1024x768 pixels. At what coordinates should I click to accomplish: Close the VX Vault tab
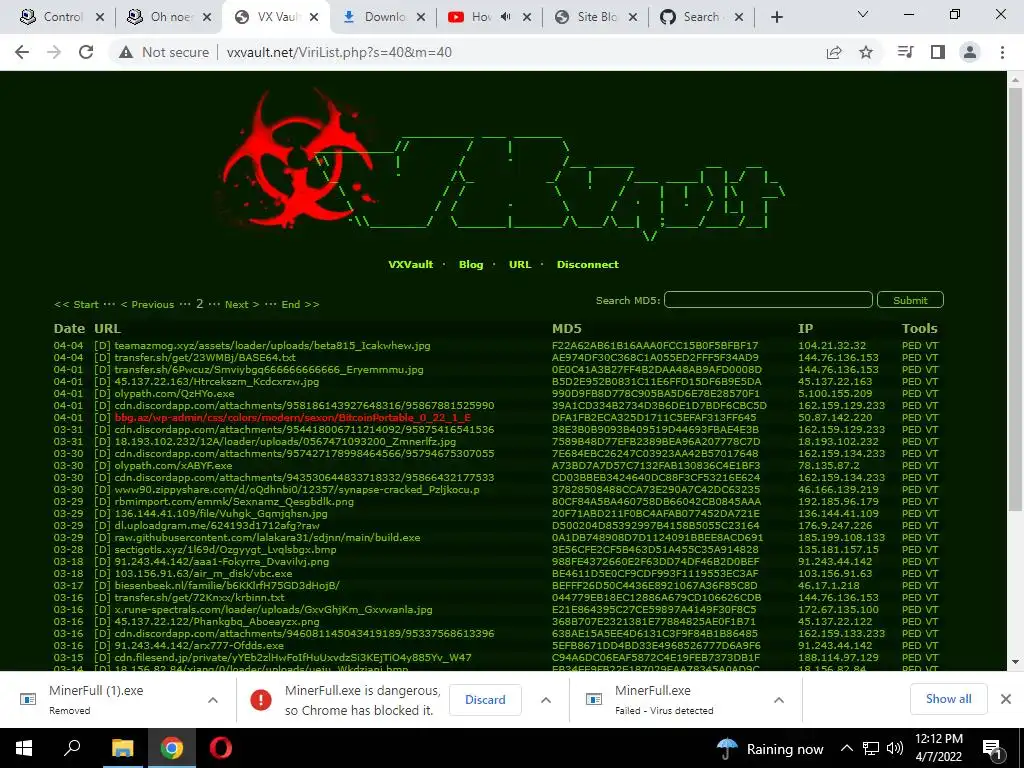click(313, 17)
